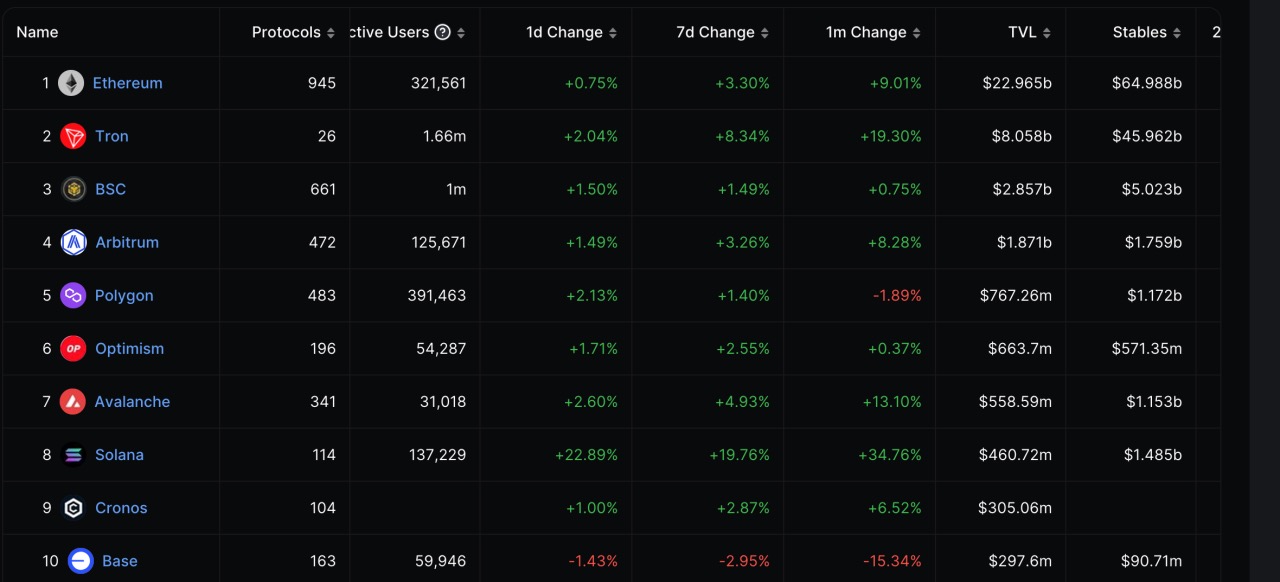The width and height of the screenshot is (1280, 582).
Task: Sort by 1d Change column arrows
Action: (613, 33)
